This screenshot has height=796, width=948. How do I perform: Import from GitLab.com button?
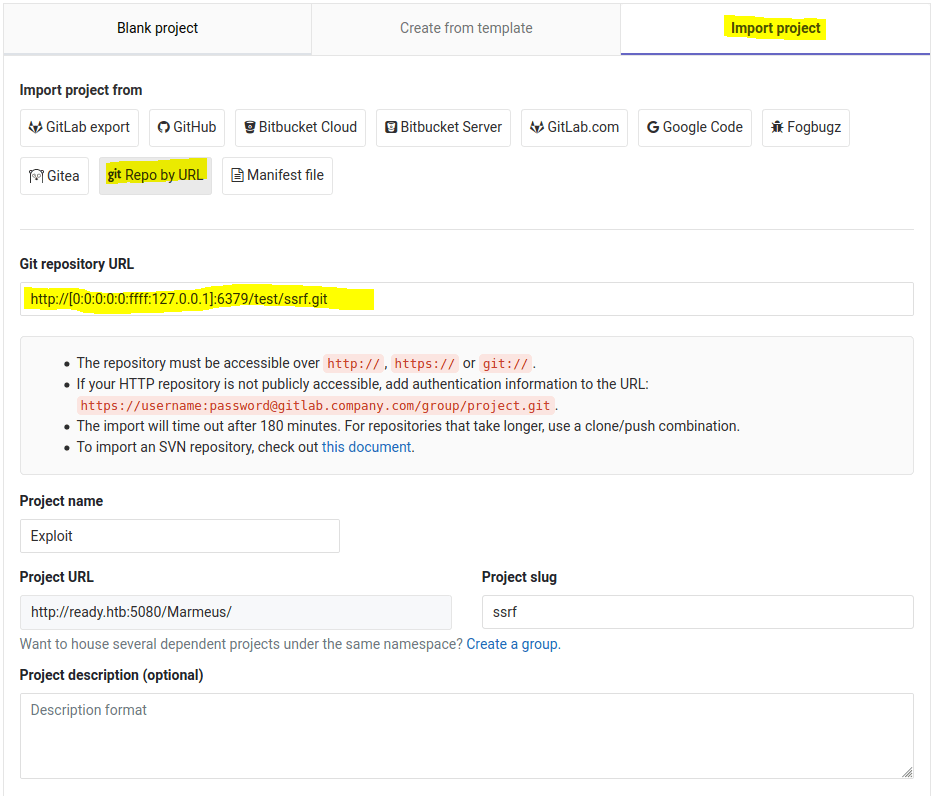coord(574,128)
